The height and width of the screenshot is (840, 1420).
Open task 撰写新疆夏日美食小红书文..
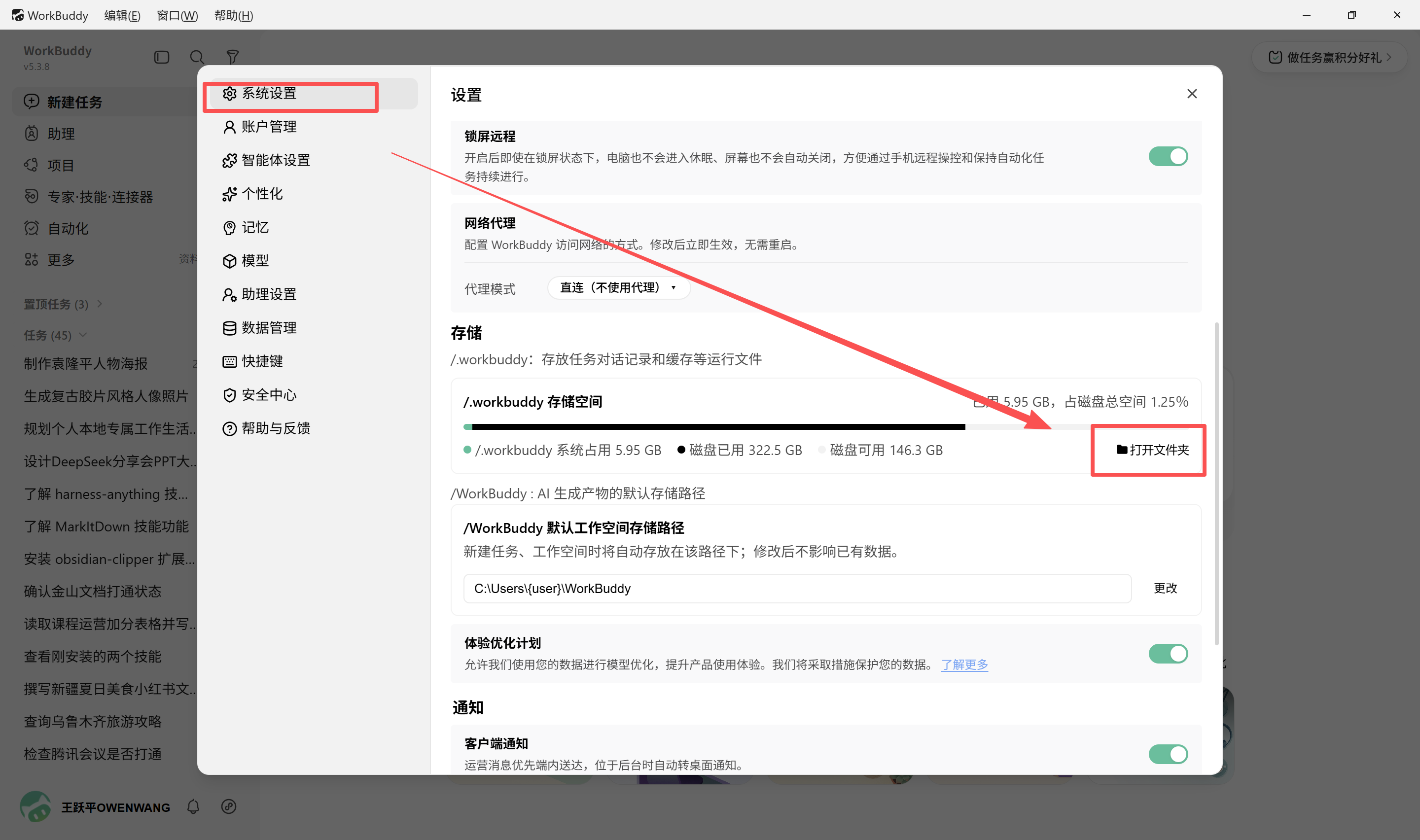pyautogui.click(x=110, y=690)
